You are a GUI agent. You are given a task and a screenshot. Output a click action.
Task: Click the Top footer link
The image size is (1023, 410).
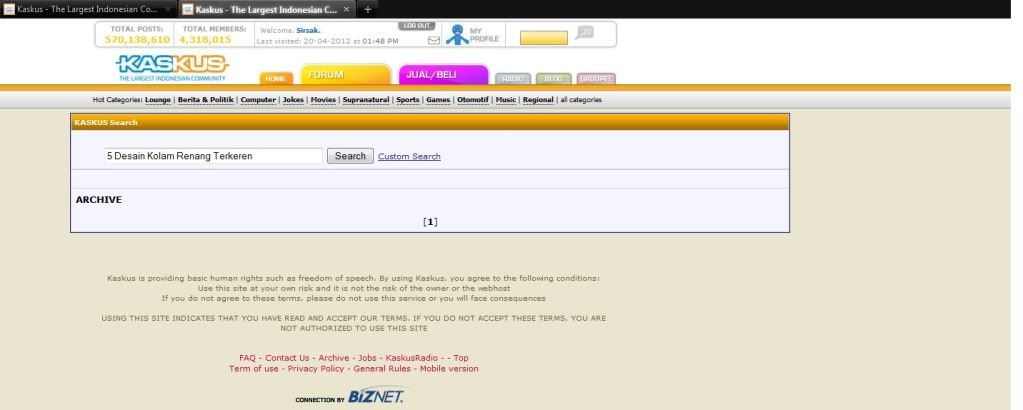coord(461,358)
